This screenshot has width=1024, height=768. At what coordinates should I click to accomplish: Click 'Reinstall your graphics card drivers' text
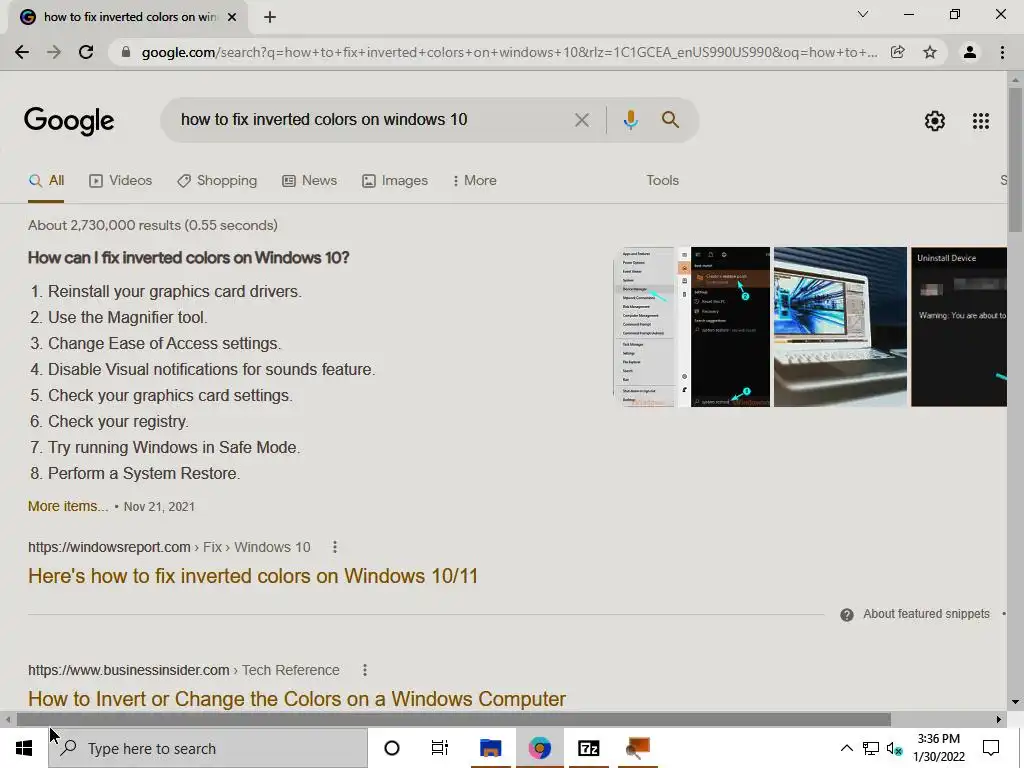click(174, 291)
